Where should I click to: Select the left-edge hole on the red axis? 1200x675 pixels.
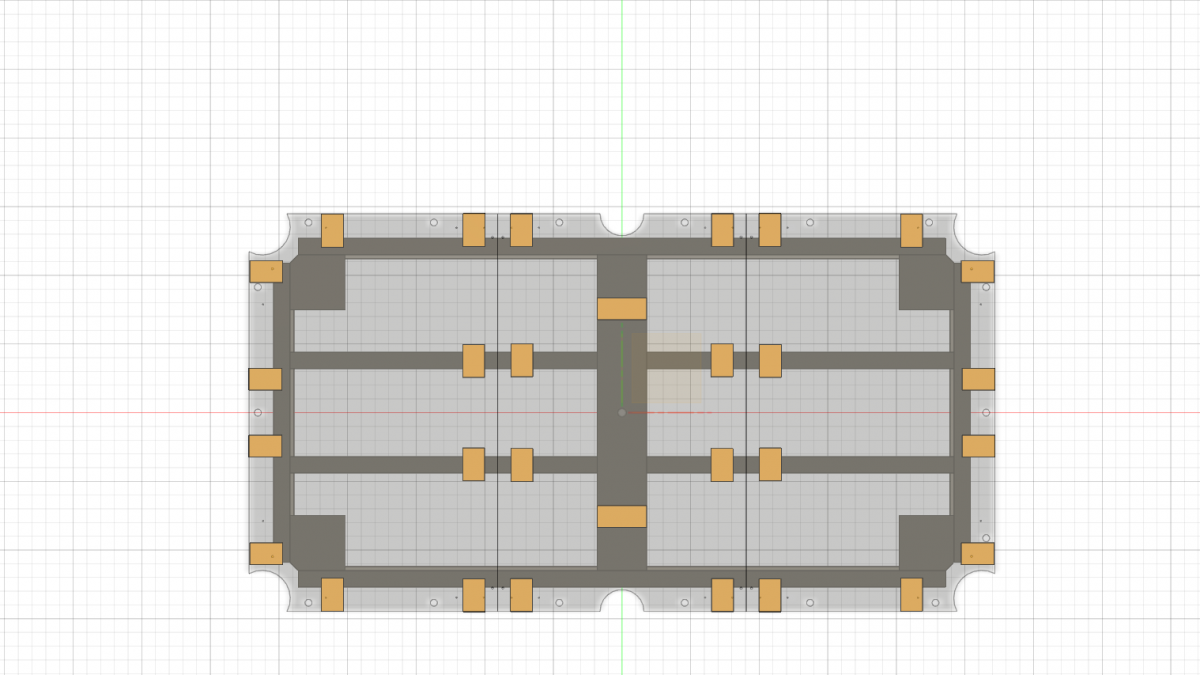tap(258, 412)
